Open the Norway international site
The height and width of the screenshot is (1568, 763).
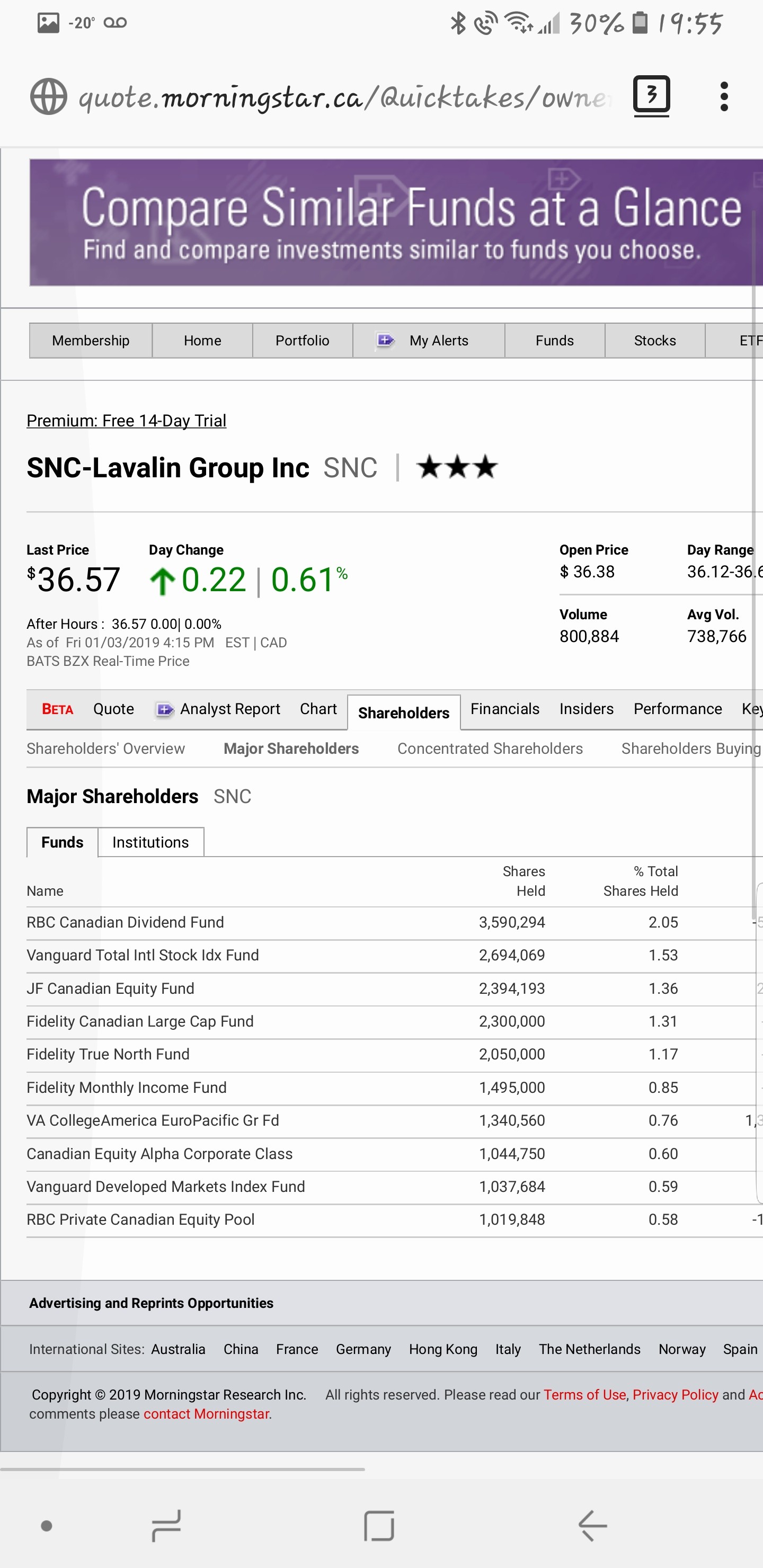(682, 1349)
